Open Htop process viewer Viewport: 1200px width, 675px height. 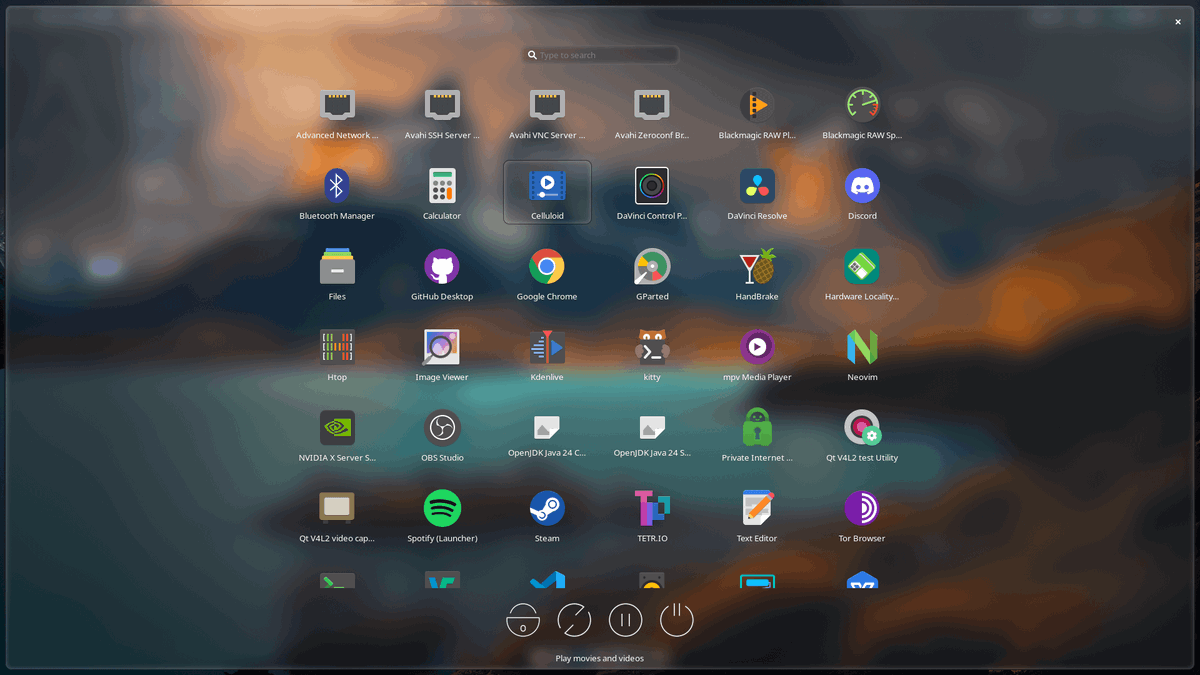coord(337,355)
